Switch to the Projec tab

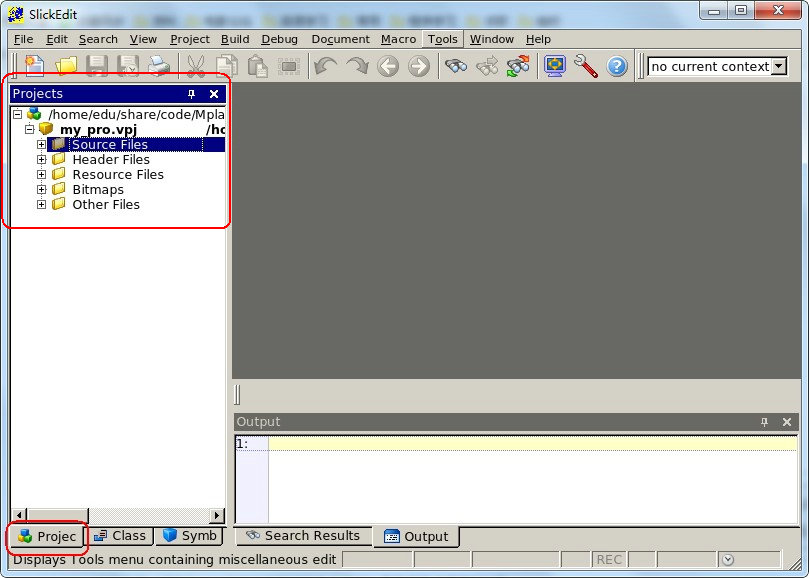46,537
